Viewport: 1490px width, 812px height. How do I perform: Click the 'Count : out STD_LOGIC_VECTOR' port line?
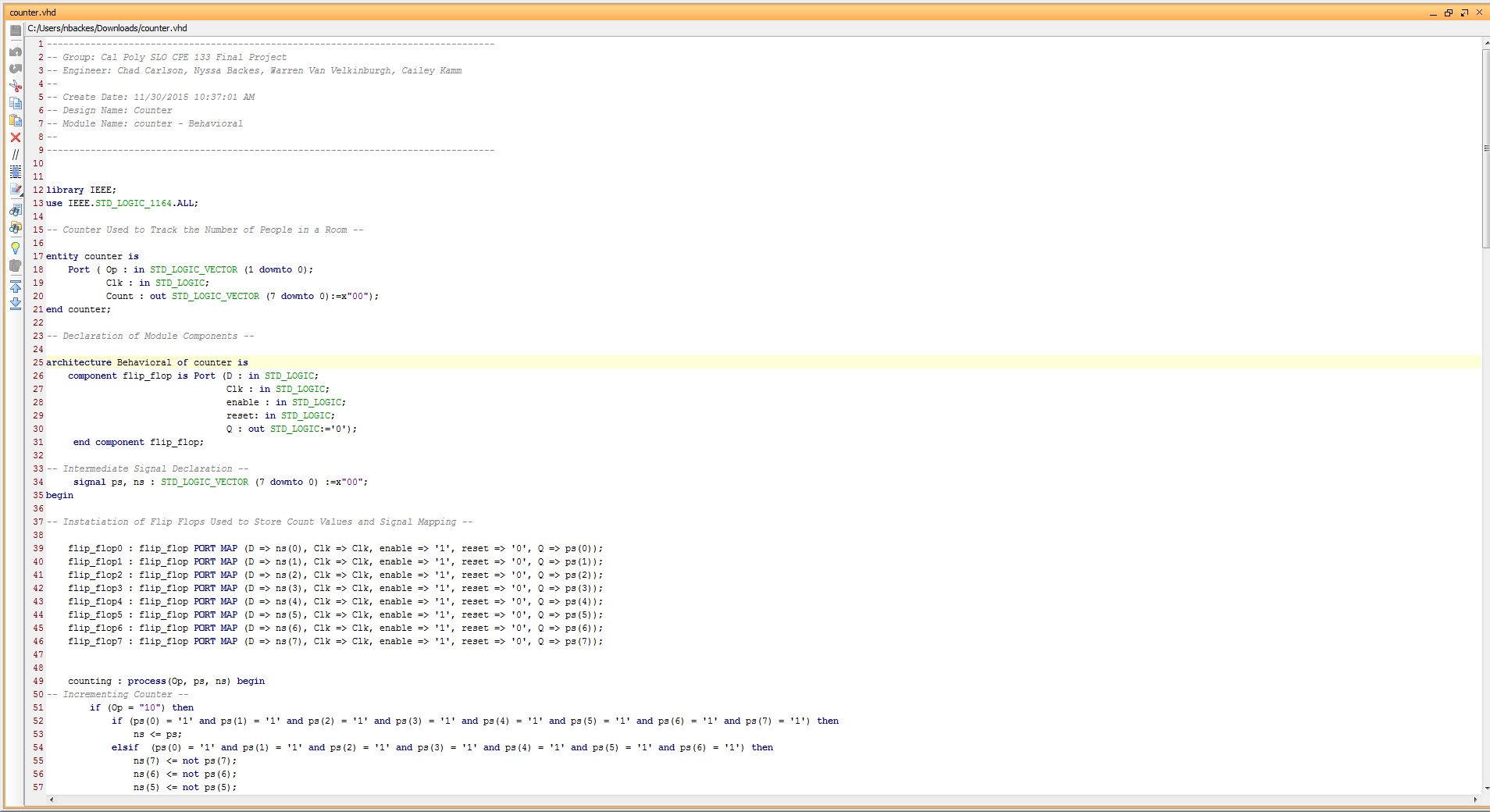click(242, 296)
